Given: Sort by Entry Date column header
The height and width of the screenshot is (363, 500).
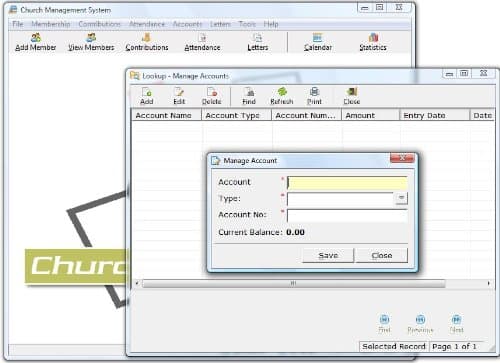Looking at the screenshot, I should pos(434,115).
